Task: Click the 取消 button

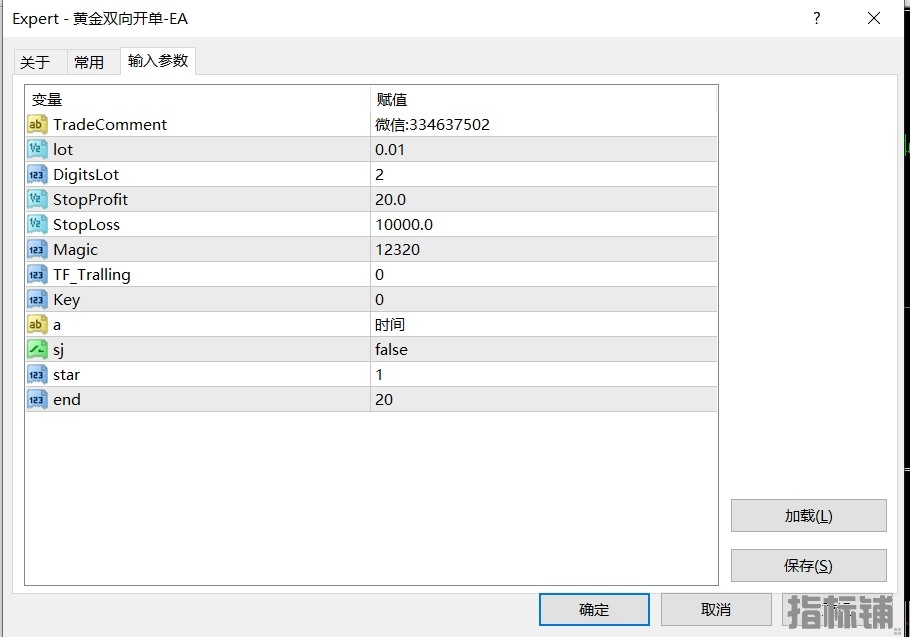Action: (x=716, y=609)
